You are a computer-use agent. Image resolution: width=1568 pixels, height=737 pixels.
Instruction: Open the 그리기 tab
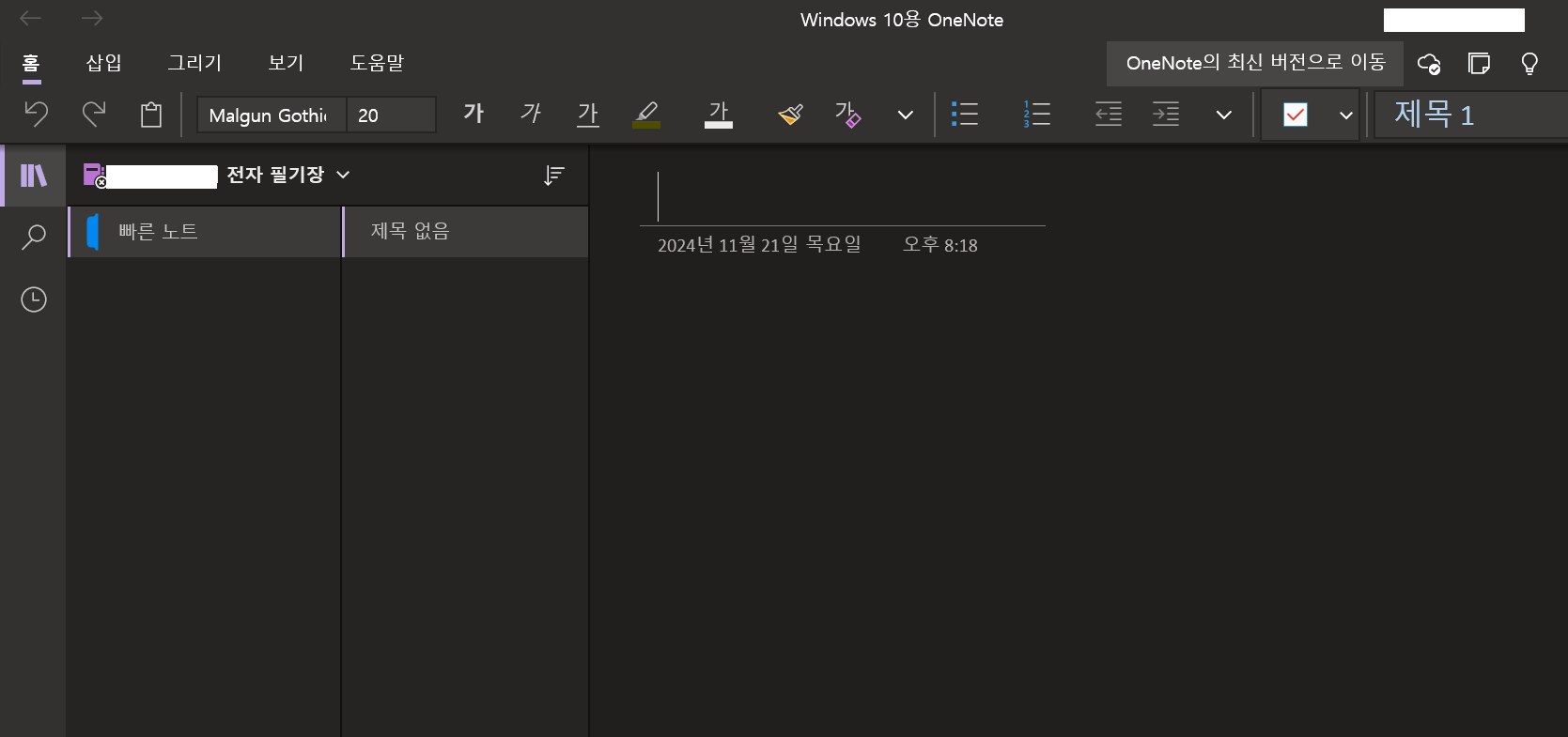(194, 63)
